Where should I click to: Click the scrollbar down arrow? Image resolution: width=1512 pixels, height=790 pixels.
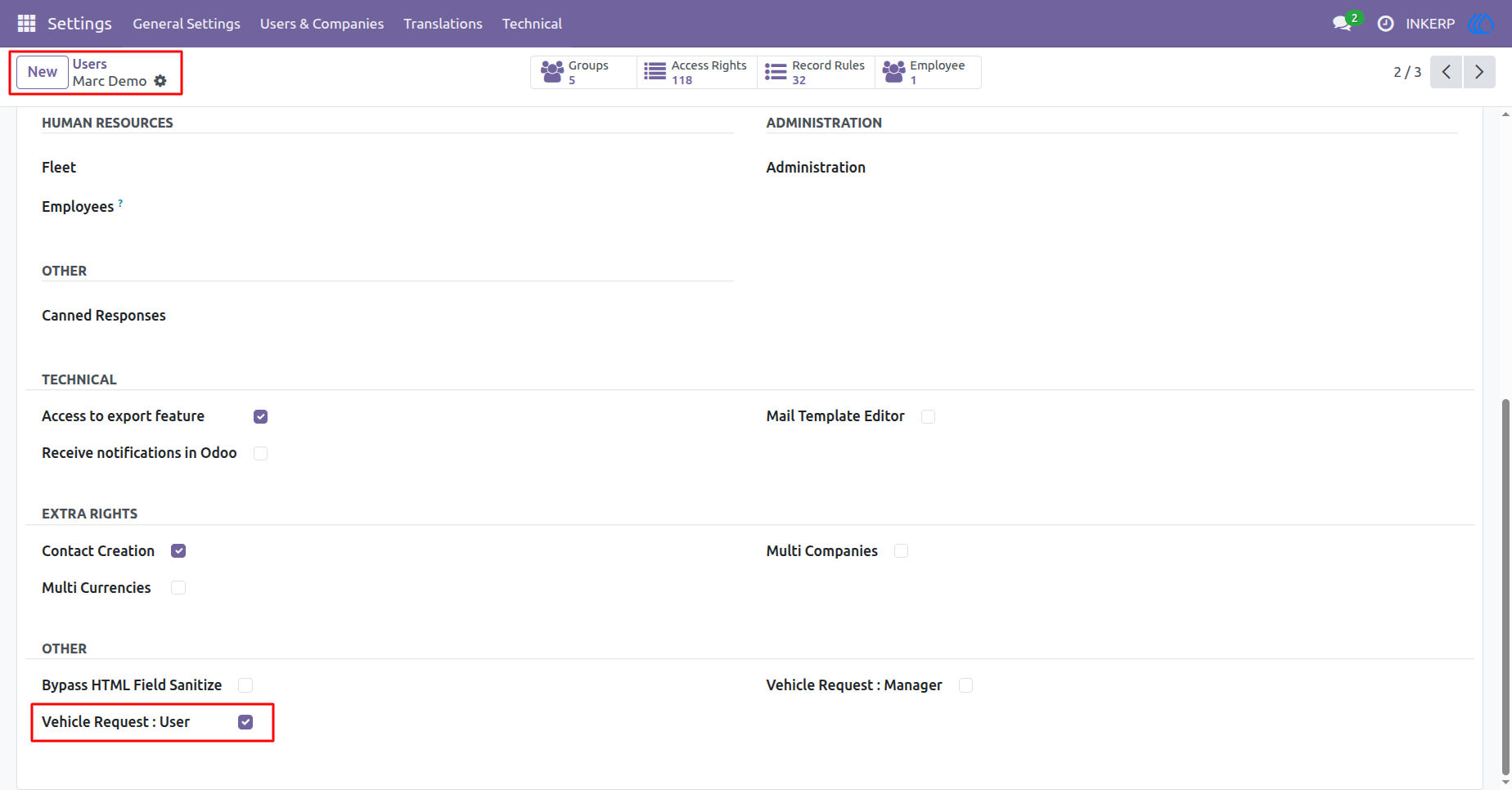[x=1505, y=783]
